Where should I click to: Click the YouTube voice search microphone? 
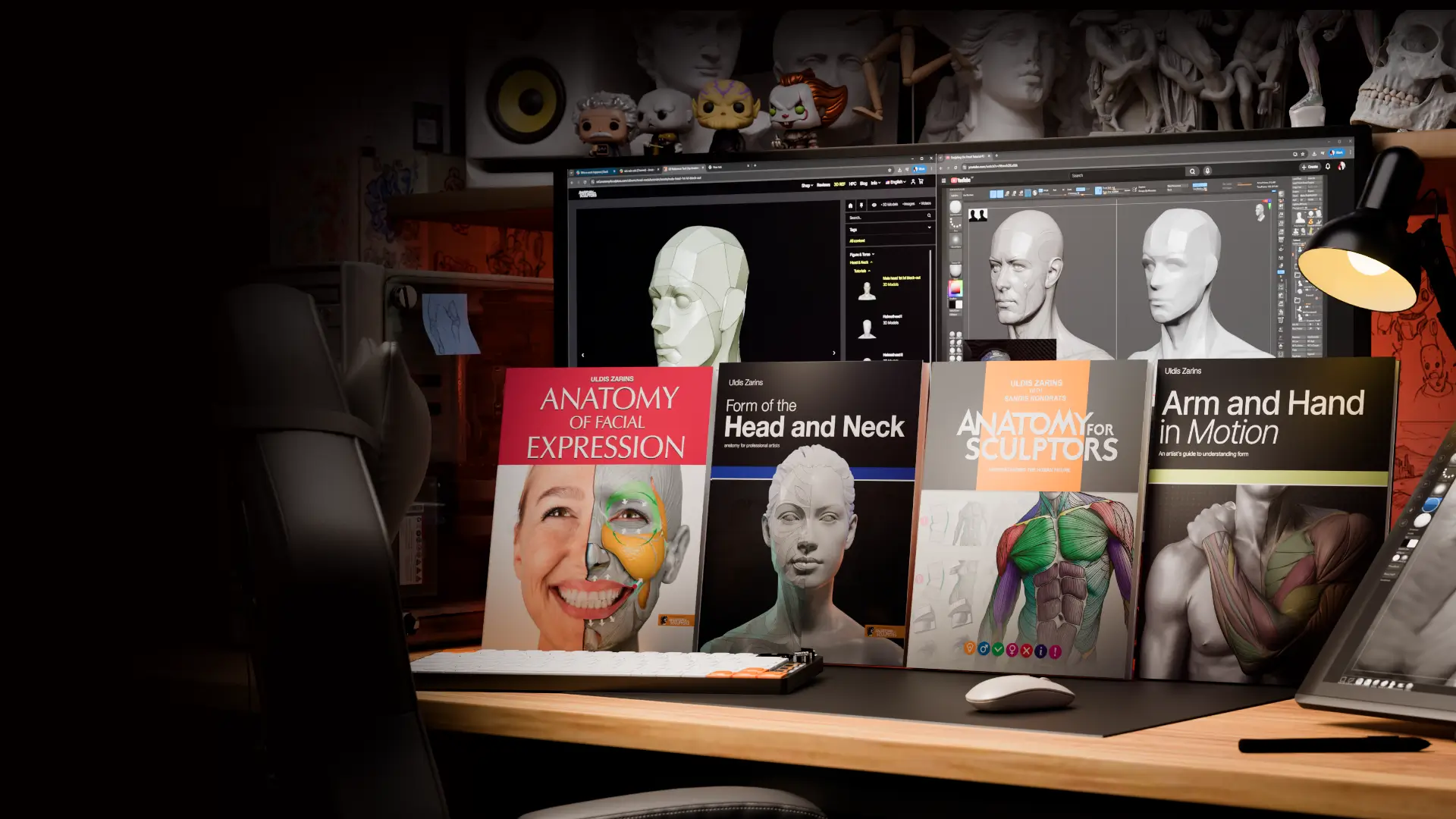1208,171
